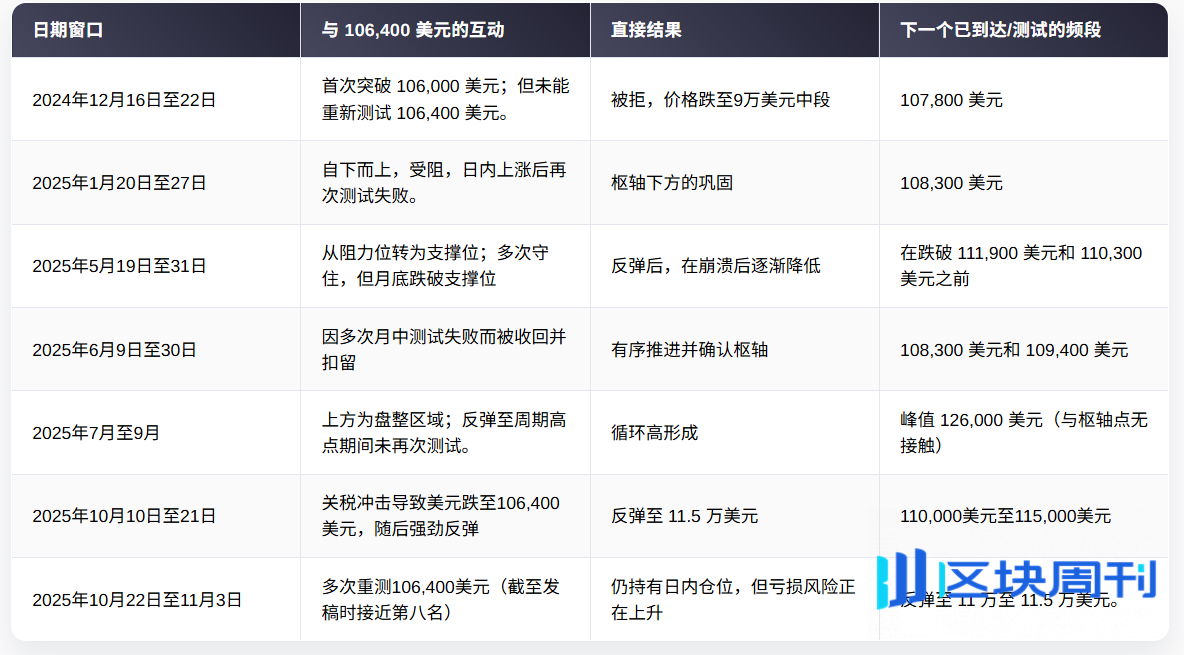Click the 有序推进并确认枢轴 result cell
1184x655 pixels.
tap(689, 350)
